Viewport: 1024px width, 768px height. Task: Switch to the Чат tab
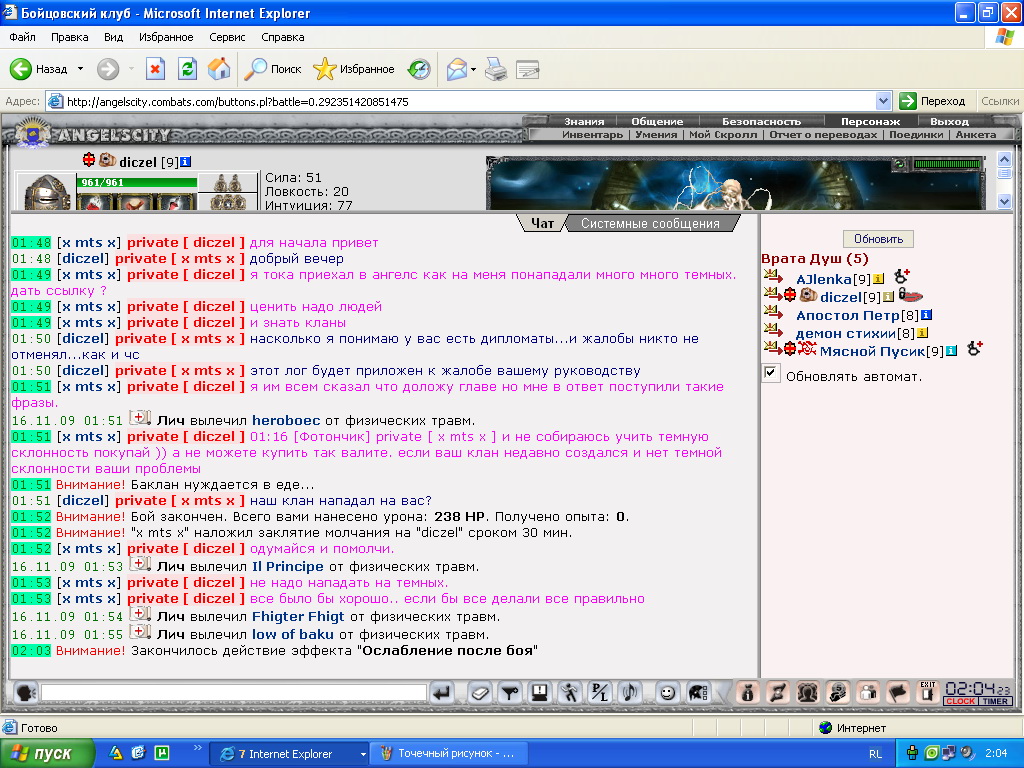(x=542, y=223)
